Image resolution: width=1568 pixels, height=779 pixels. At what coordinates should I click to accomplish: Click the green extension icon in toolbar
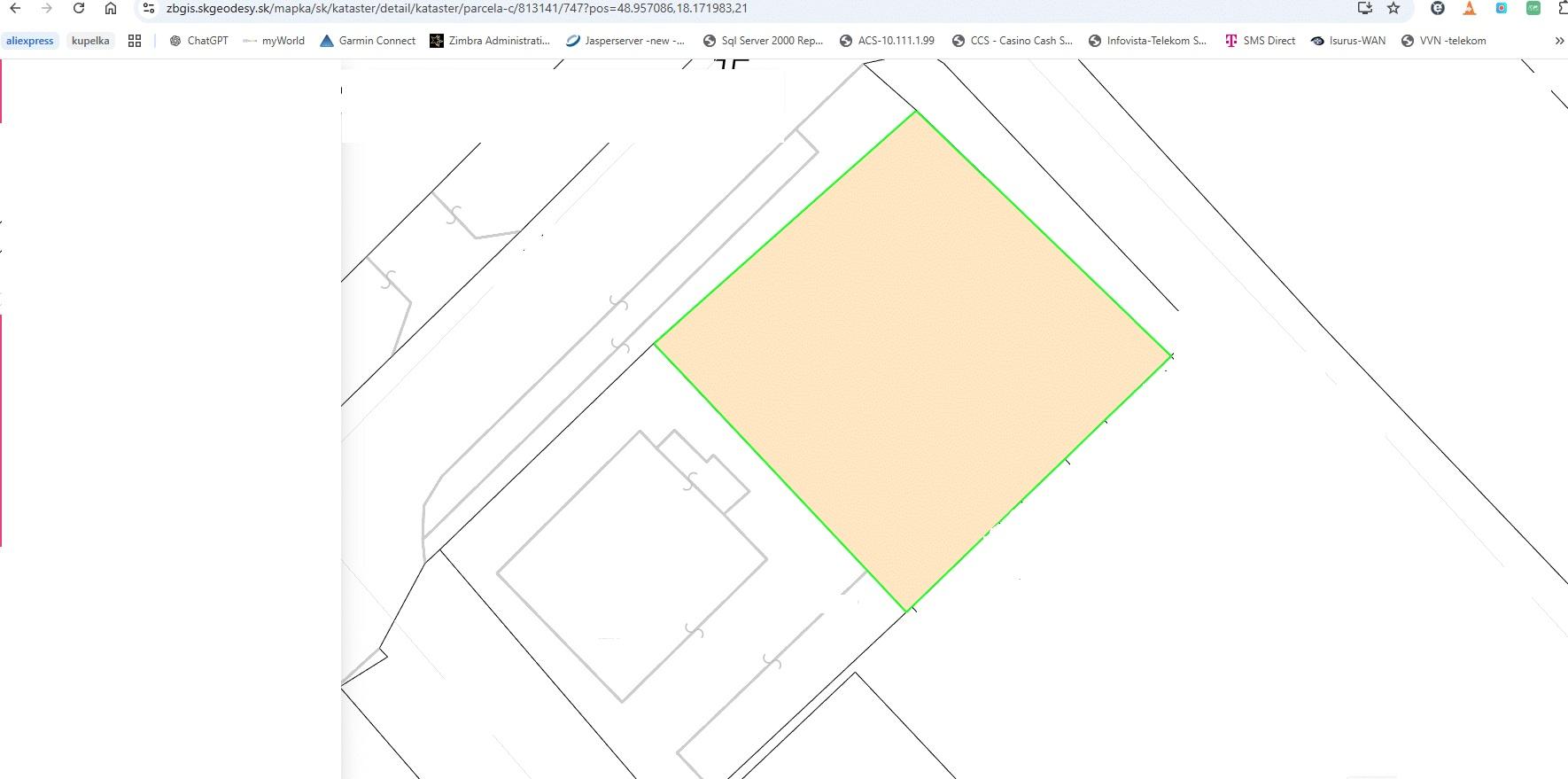point(1533,8)
